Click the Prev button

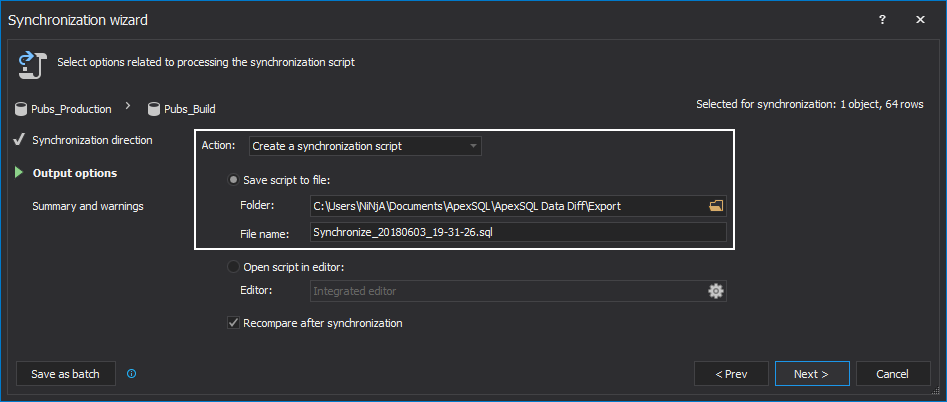(731, 374)
